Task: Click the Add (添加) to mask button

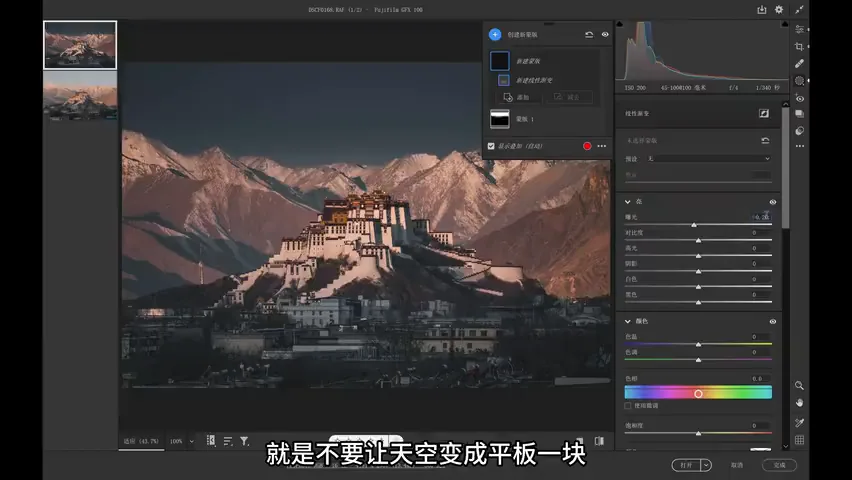Action: point(518,97)
